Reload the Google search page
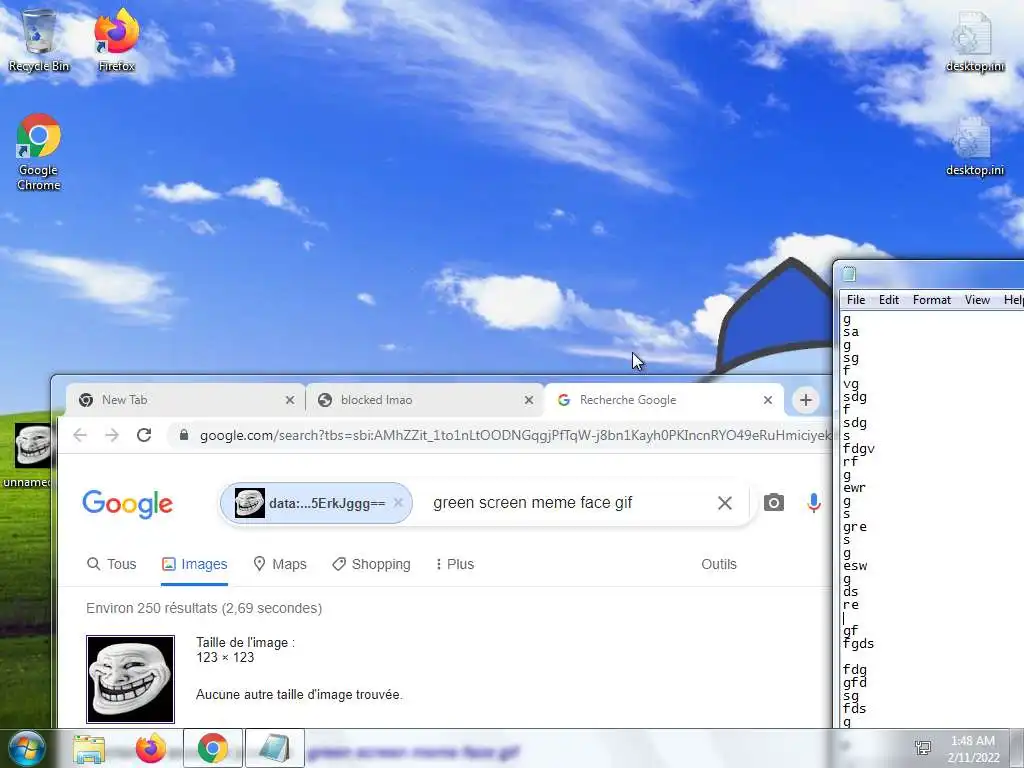The image size is (1024, 768). pos(144,435)
